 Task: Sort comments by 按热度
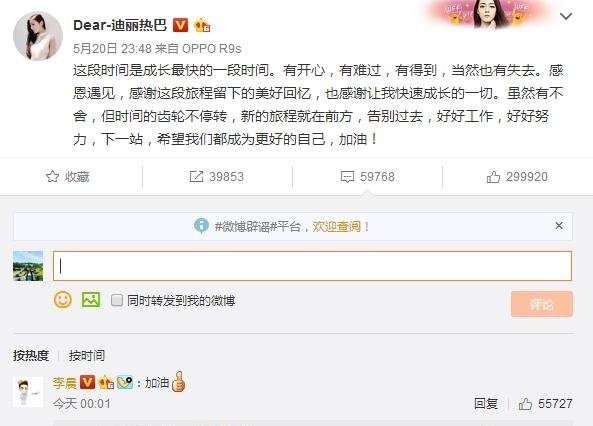(31, 355)
